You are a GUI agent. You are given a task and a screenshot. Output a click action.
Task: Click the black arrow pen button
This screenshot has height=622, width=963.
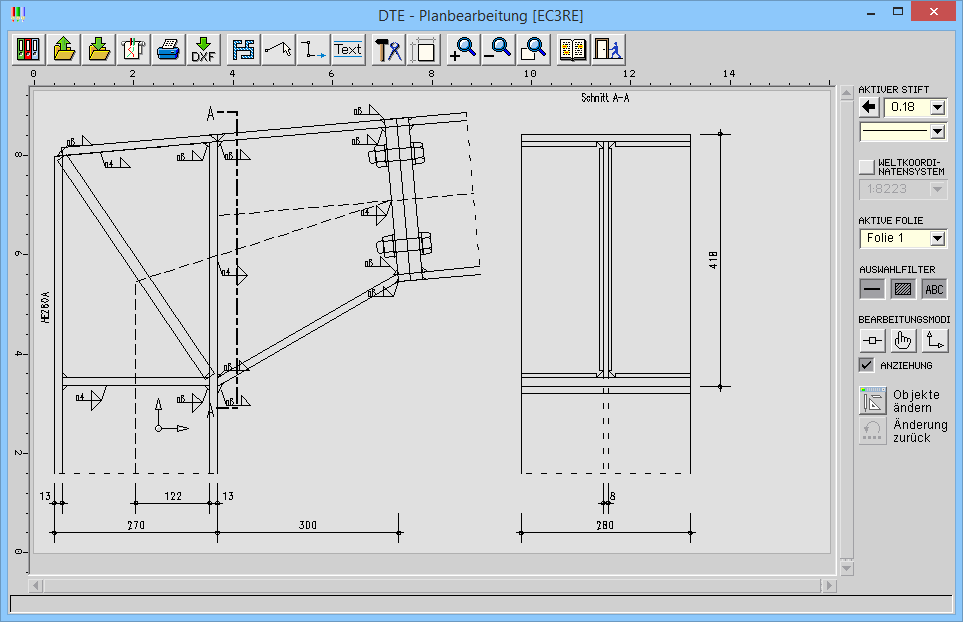coord(869,107)
